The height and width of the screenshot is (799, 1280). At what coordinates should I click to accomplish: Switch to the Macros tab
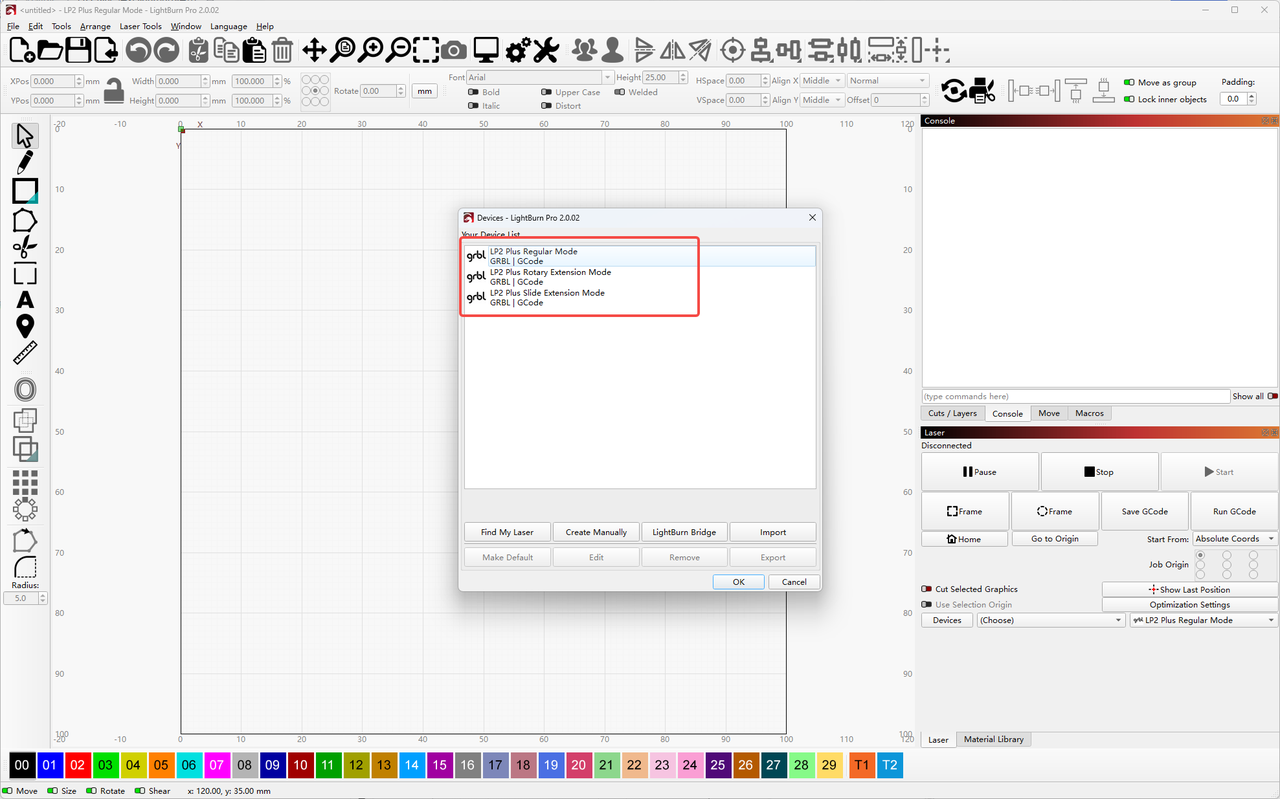click(x=1089, y=413)
